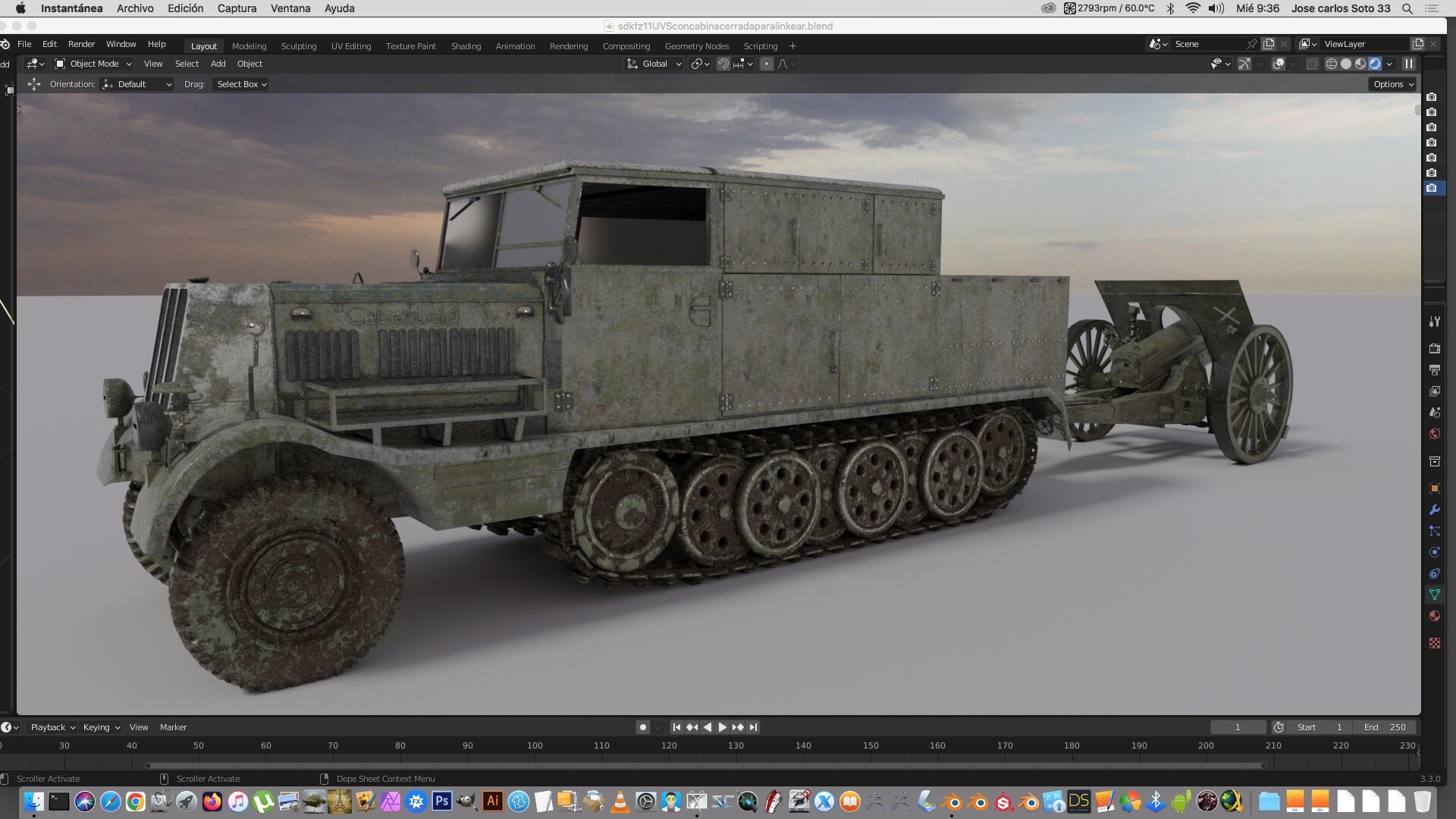Click the timeline Marker menu

click(173, 727)
